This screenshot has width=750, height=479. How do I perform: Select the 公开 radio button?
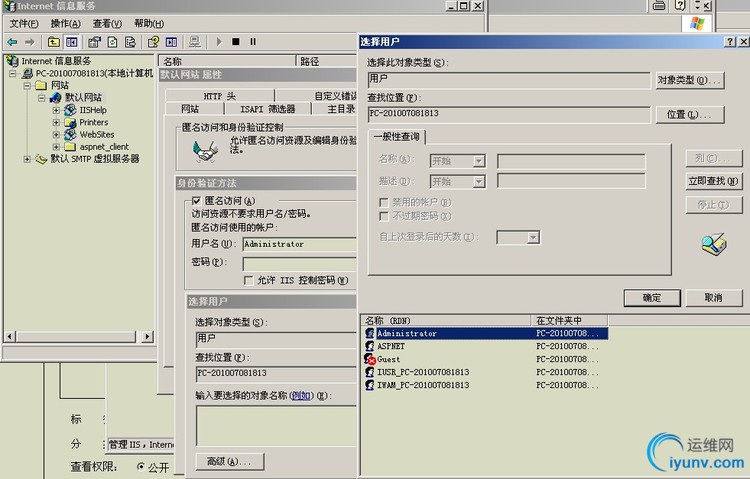(x=141, y=466)
